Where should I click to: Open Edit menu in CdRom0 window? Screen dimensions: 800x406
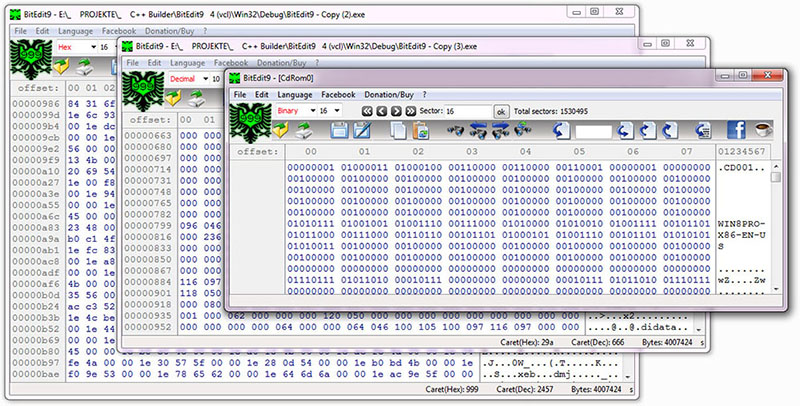[x=262, y=95]
